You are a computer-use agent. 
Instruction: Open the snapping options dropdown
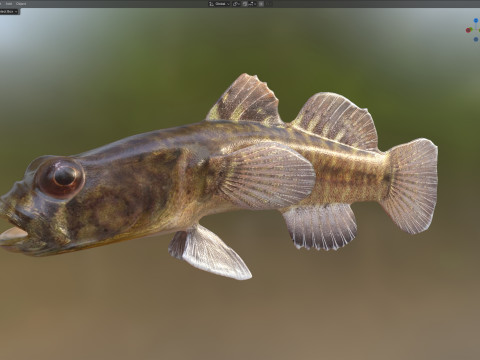click(252, 4)
